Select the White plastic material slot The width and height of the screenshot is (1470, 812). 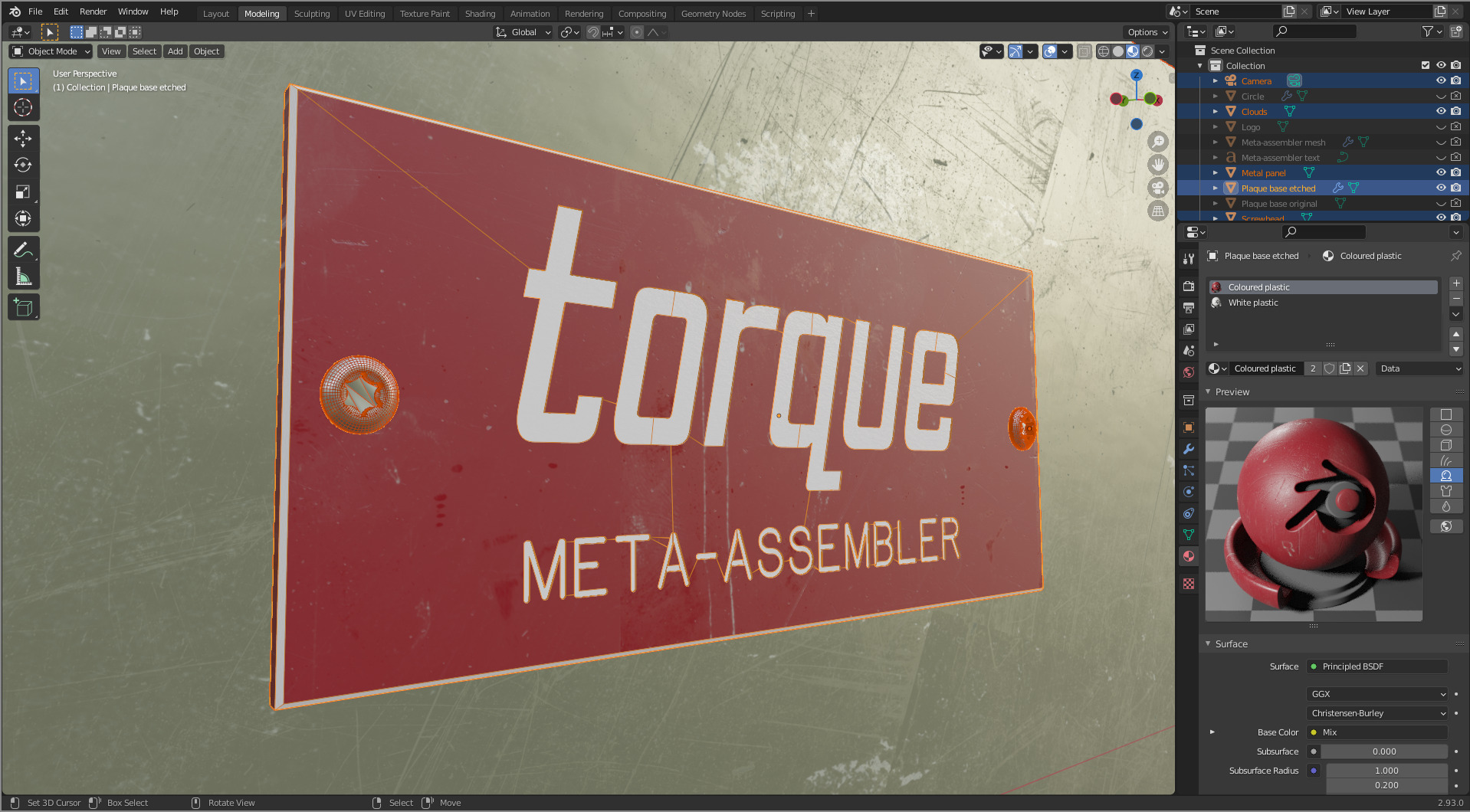[1253, 303]
